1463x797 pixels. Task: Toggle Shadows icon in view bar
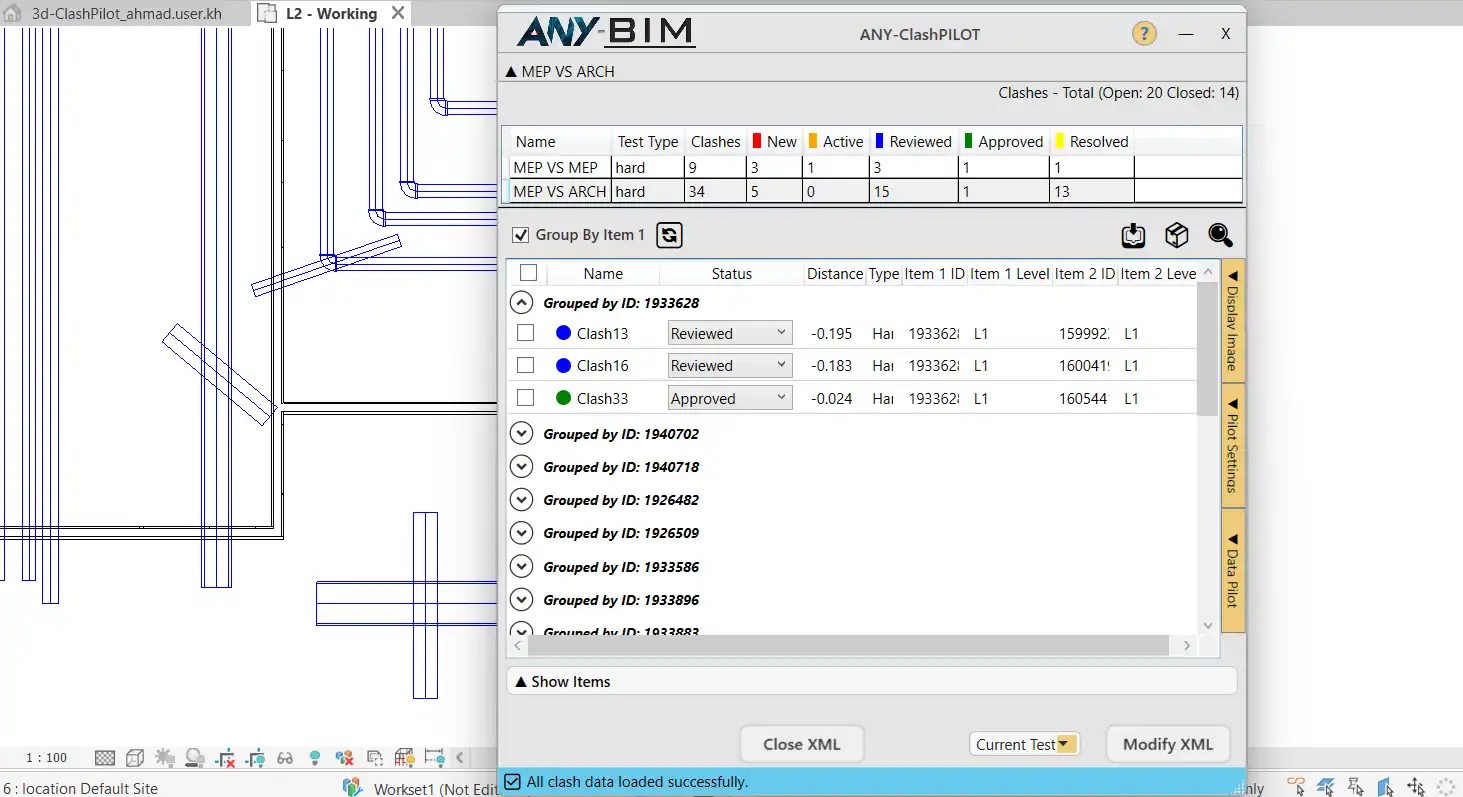pyautogui.click(x=195, y=758)
